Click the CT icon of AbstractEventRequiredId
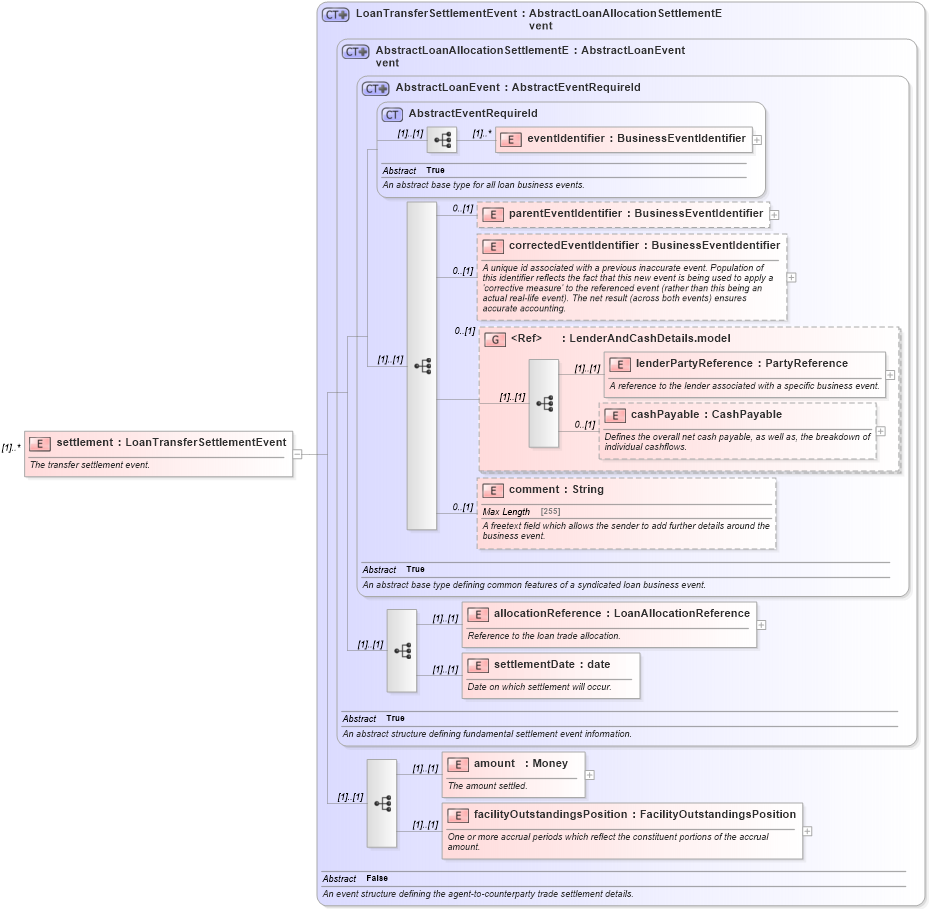The image size is (929, 909). tap(390, 113)
